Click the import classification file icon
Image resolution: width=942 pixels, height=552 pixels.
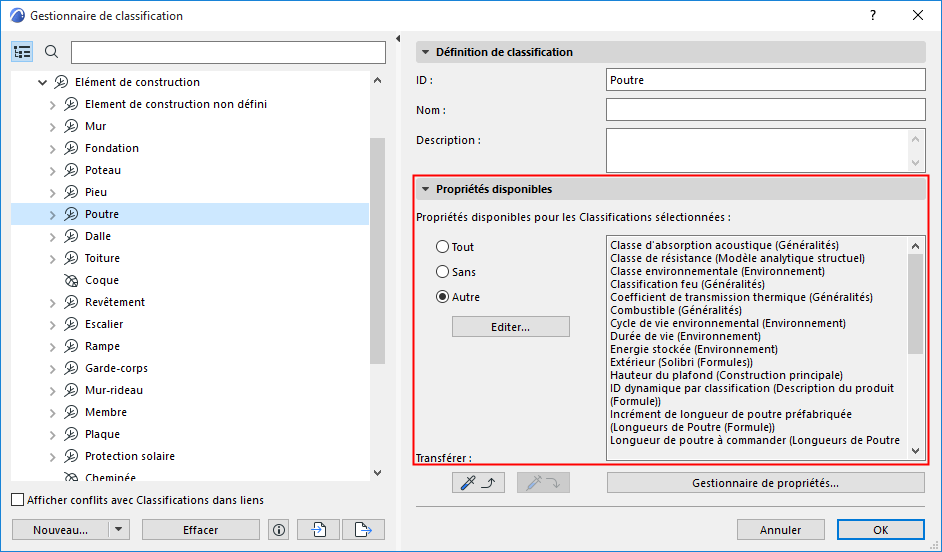(318, 530)
